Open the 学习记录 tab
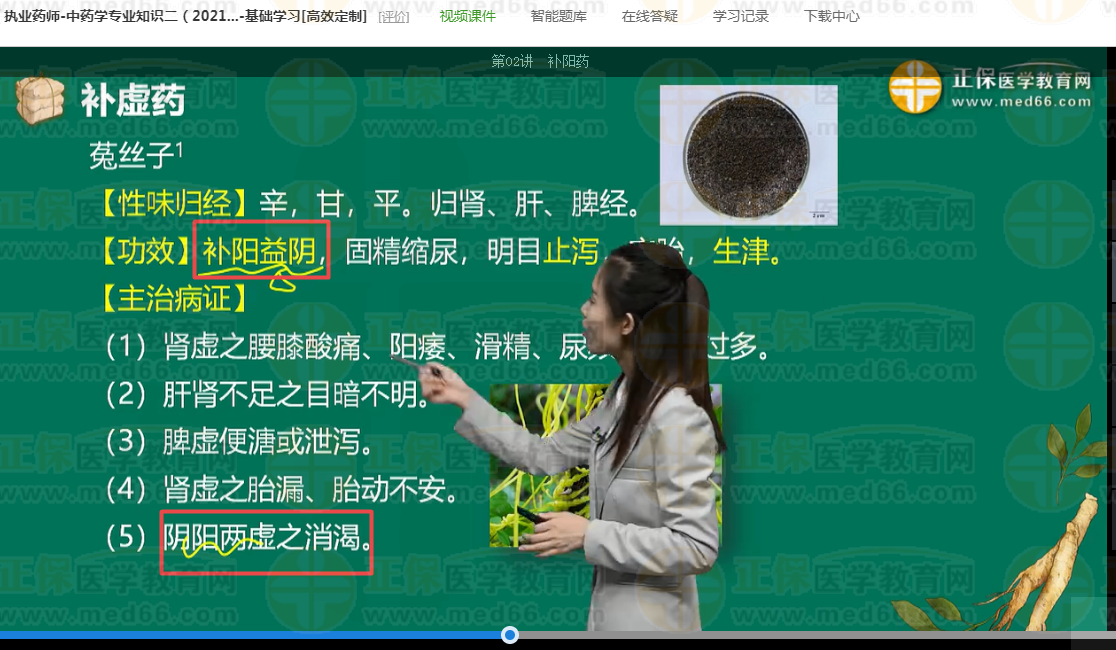Viewport: 1116px width, 650px height. 740,17
